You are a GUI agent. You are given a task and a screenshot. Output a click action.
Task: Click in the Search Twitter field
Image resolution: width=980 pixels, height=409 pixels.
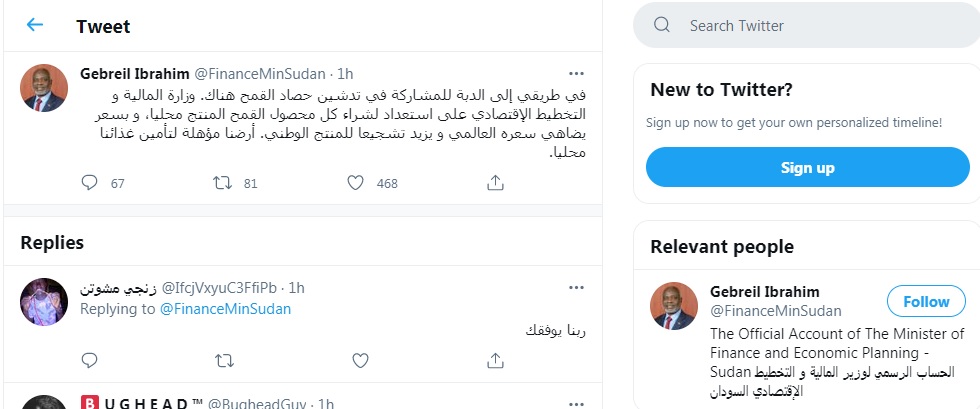(x=820, y=26)
